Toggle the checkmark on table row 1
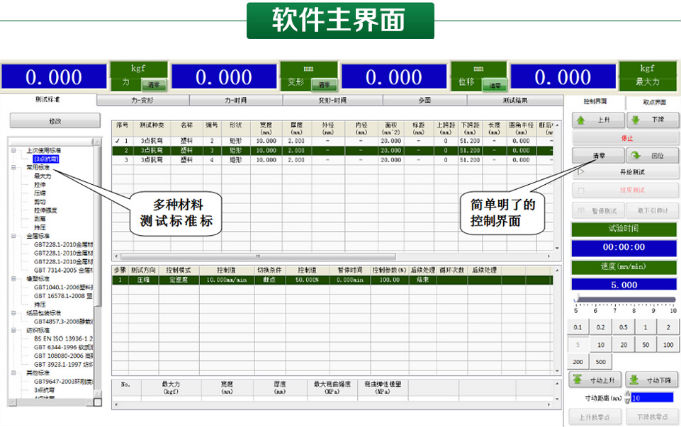Screen dimensions: 681x427 [x=118, y=142]
